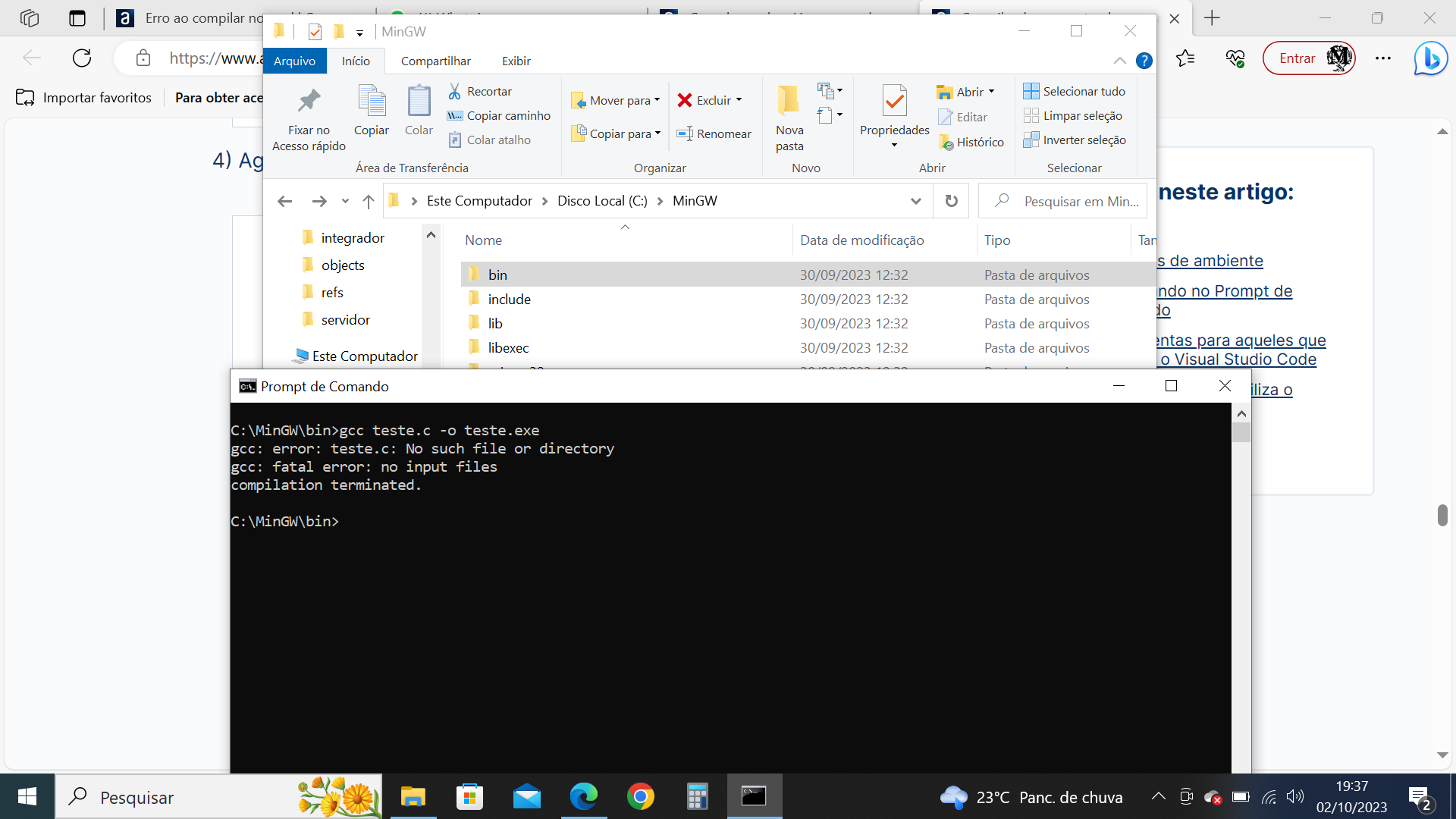Open the Arquivo menu
1456x819 pixels.
[x=294, y=61]
